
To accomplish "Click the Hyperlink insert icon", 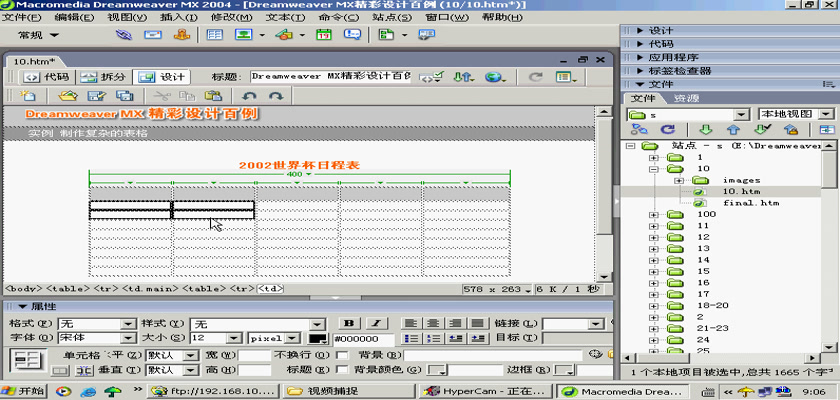I will tap(124, 35).
